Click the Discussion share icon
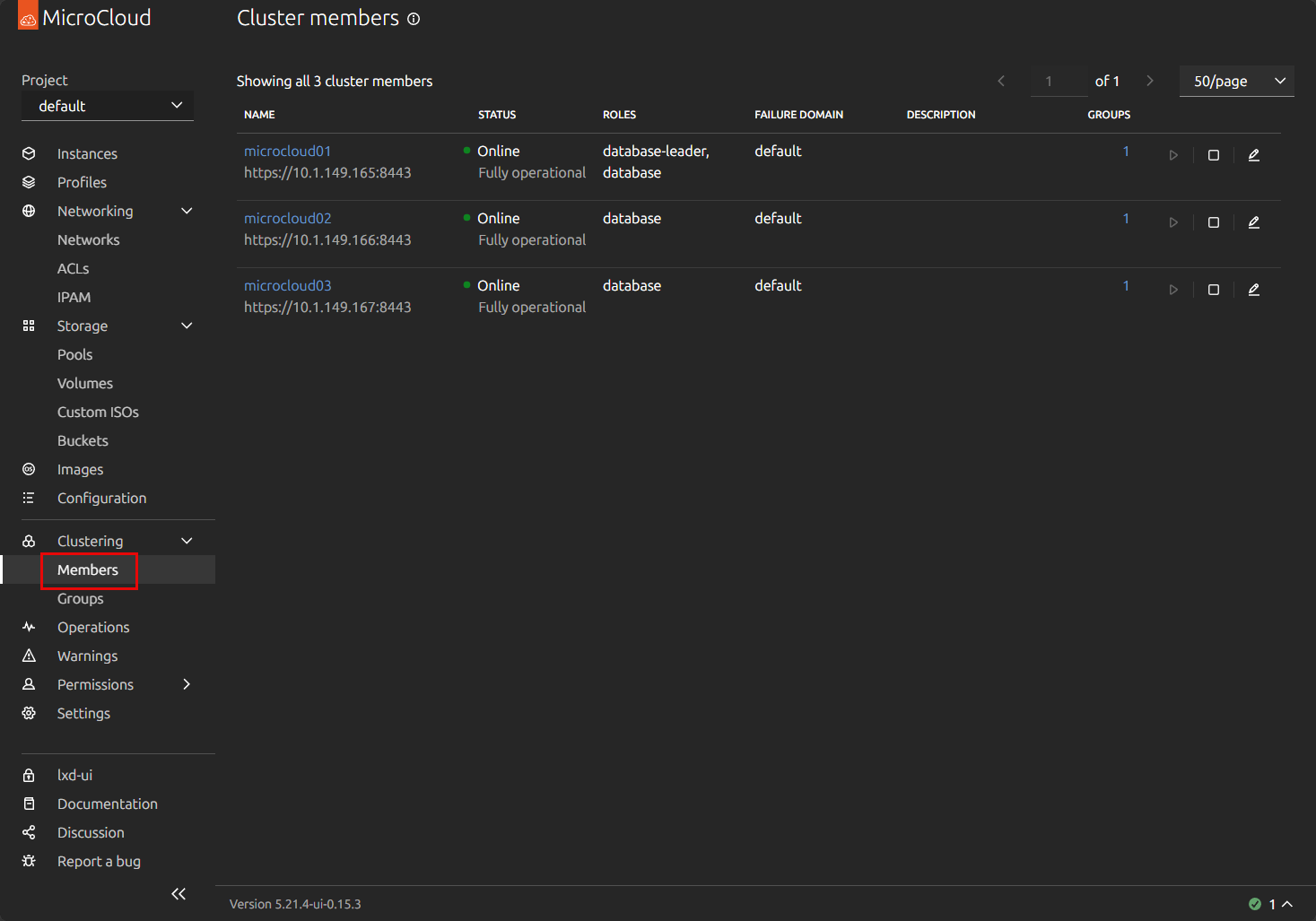Viewport: 1316px width, 921px height. coord(29,832)
